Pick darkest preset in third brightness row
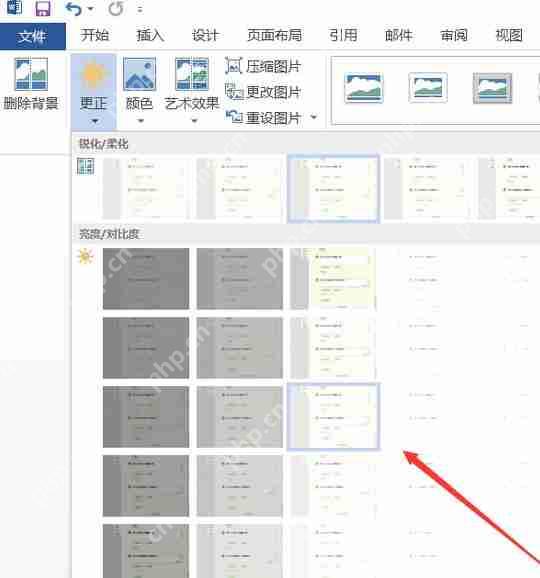This screenshot has width=540, height=578. coord(146,417)
